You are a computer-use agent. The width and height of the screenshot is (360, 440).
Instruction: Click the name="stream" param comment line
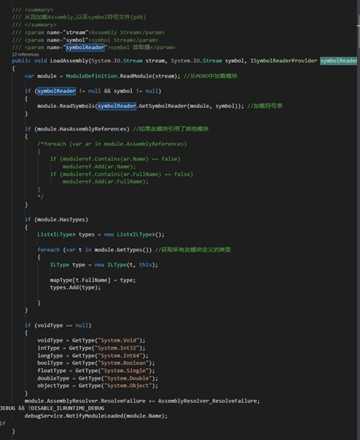coord(88,33)
